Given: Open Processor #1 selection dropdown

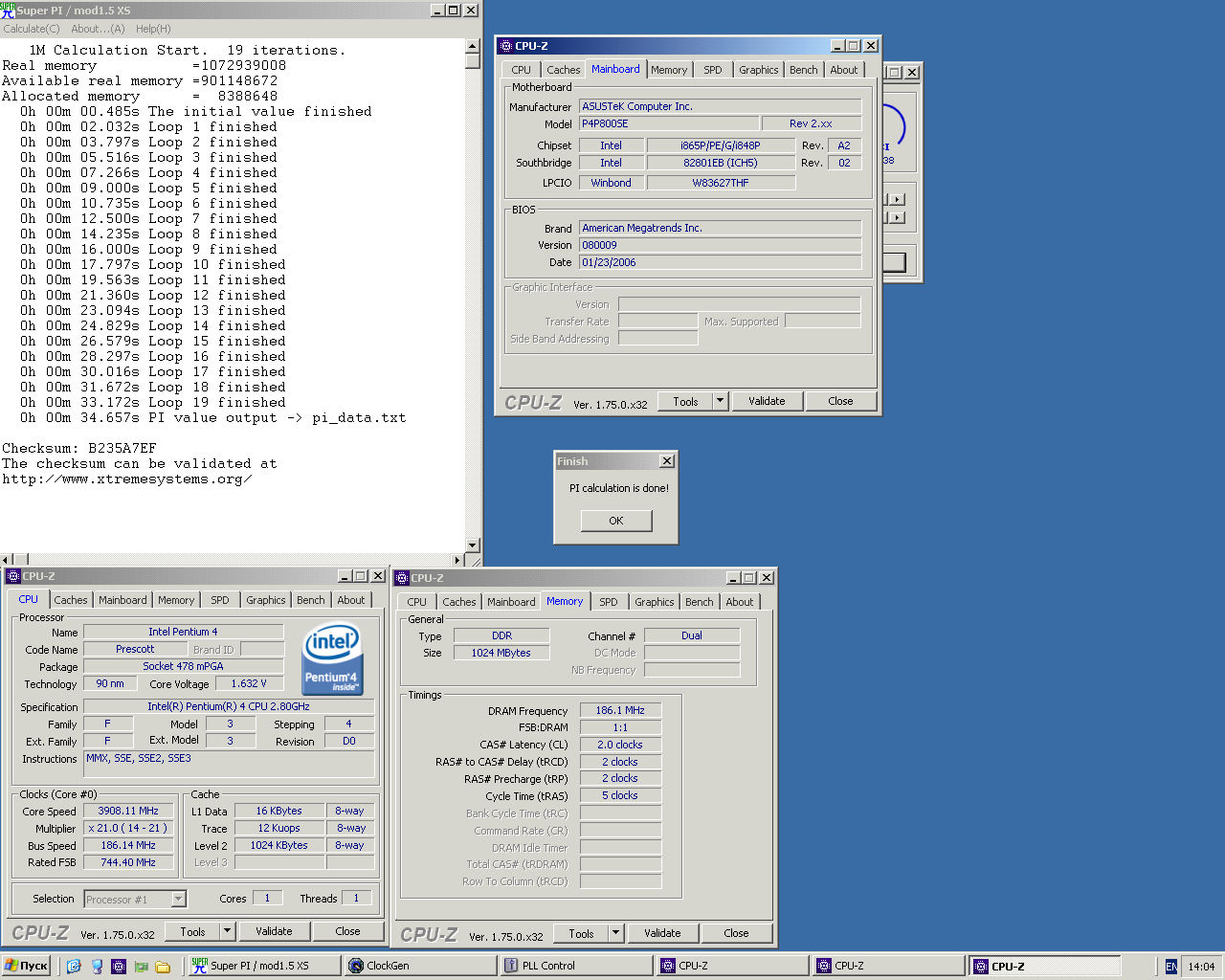Looking at the screenshot, I should coord(178,900).
